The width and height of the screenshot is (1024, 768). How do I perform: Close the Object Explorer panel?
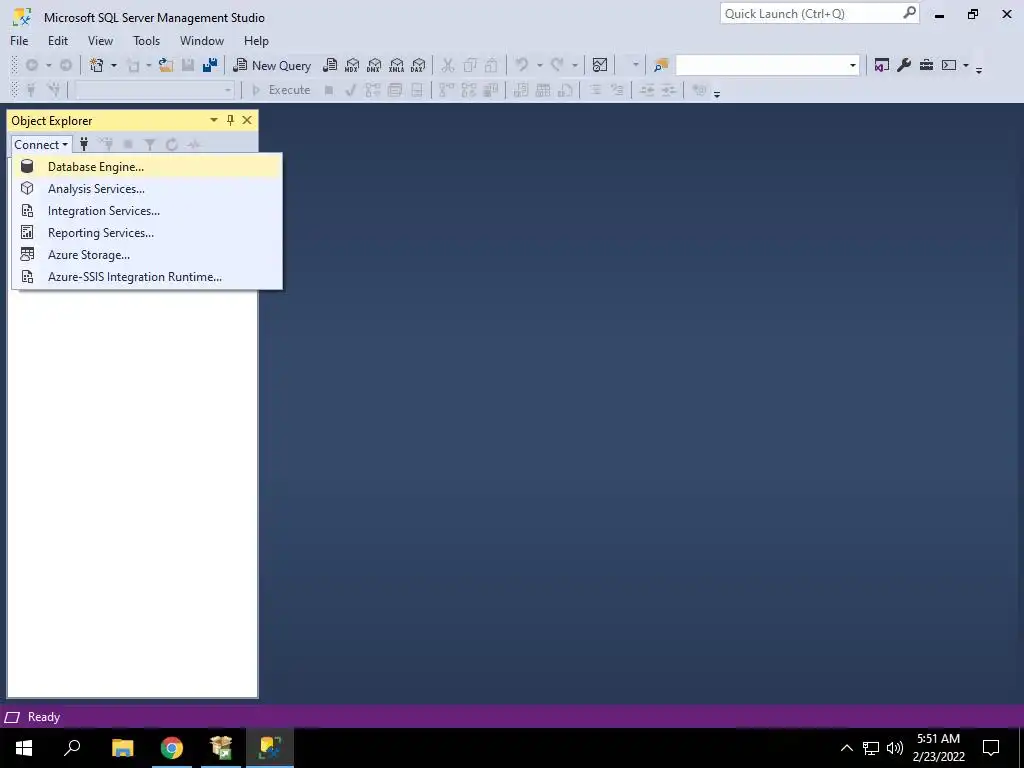[247, 120]
